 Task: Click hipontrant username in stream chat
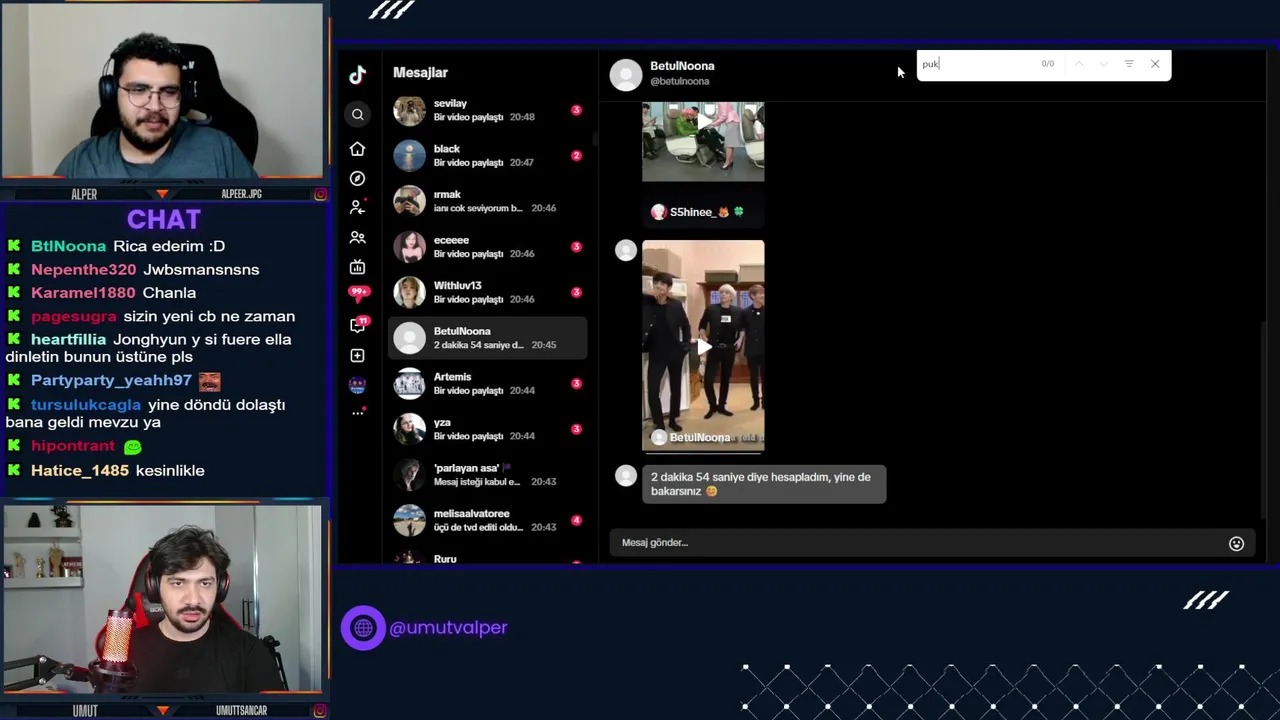73,446
